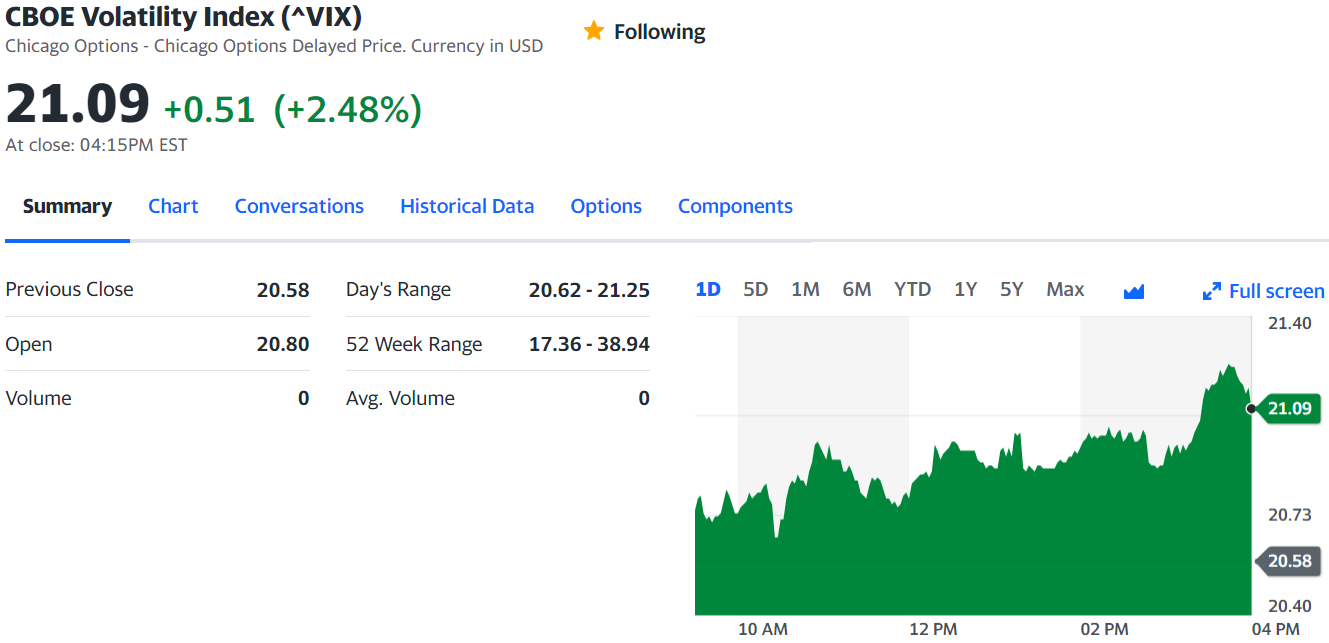Click the 20.73 y-axis label
This screenshot has width=1329, height=643.
click(x=1290, y=515)
